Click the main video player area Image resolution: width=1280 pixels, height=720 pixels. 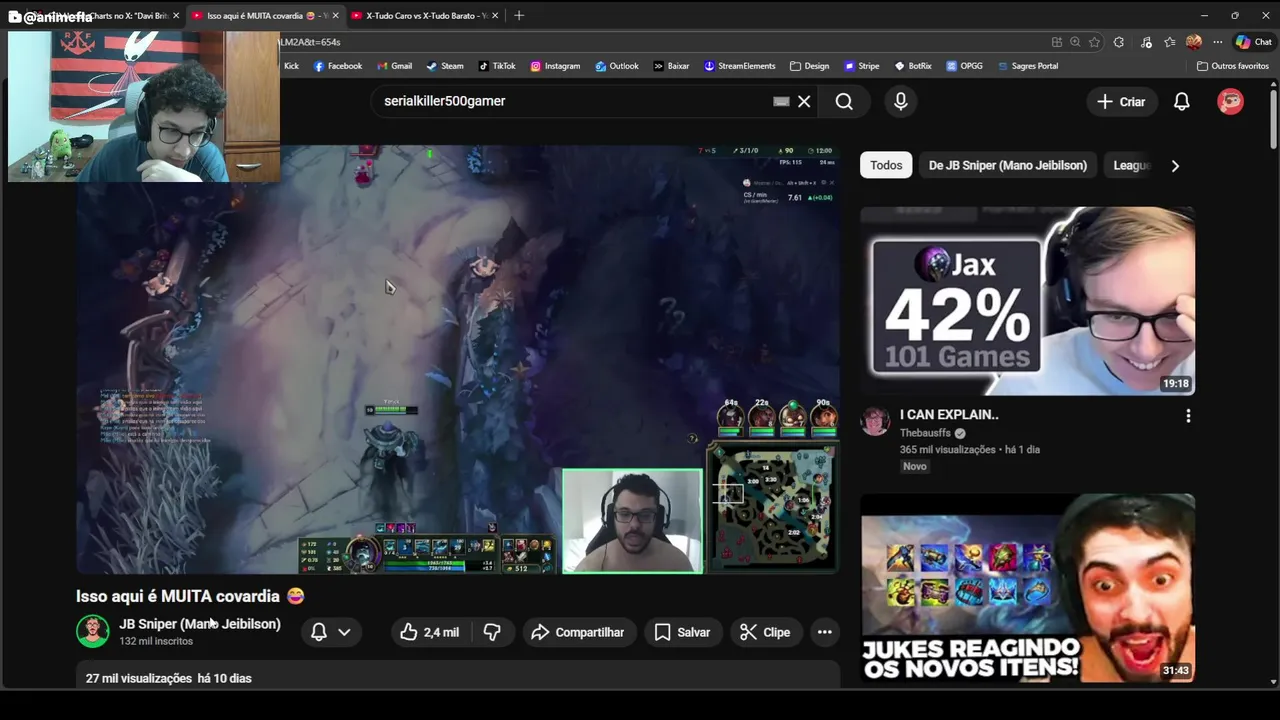coord(458,360)
